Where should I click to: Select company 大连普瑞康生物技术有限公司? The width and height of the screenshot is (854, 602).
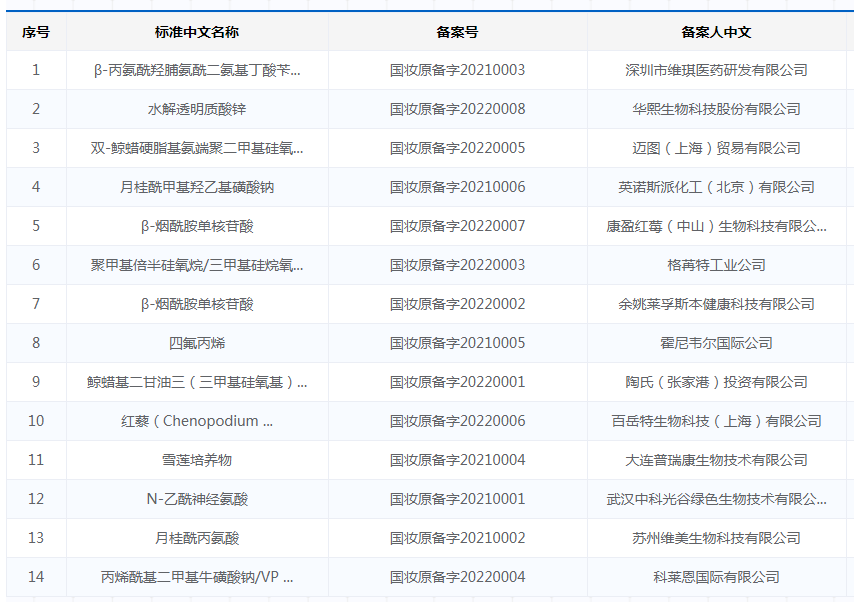[716, 460]
